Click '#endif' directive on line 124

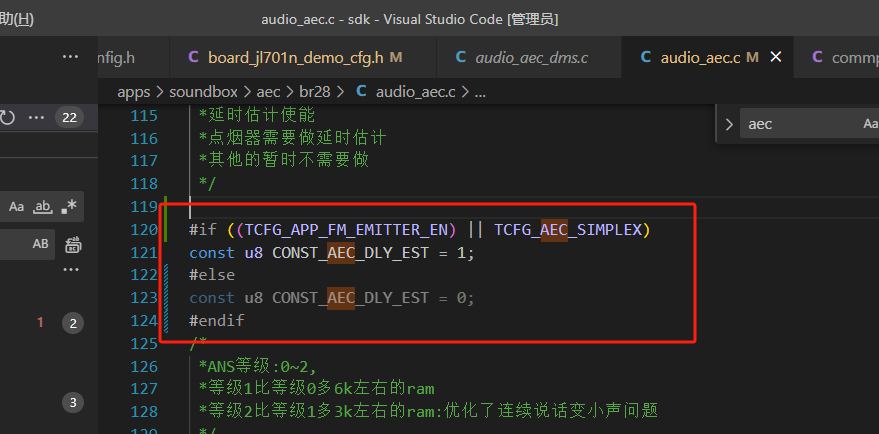click(217, 321)
